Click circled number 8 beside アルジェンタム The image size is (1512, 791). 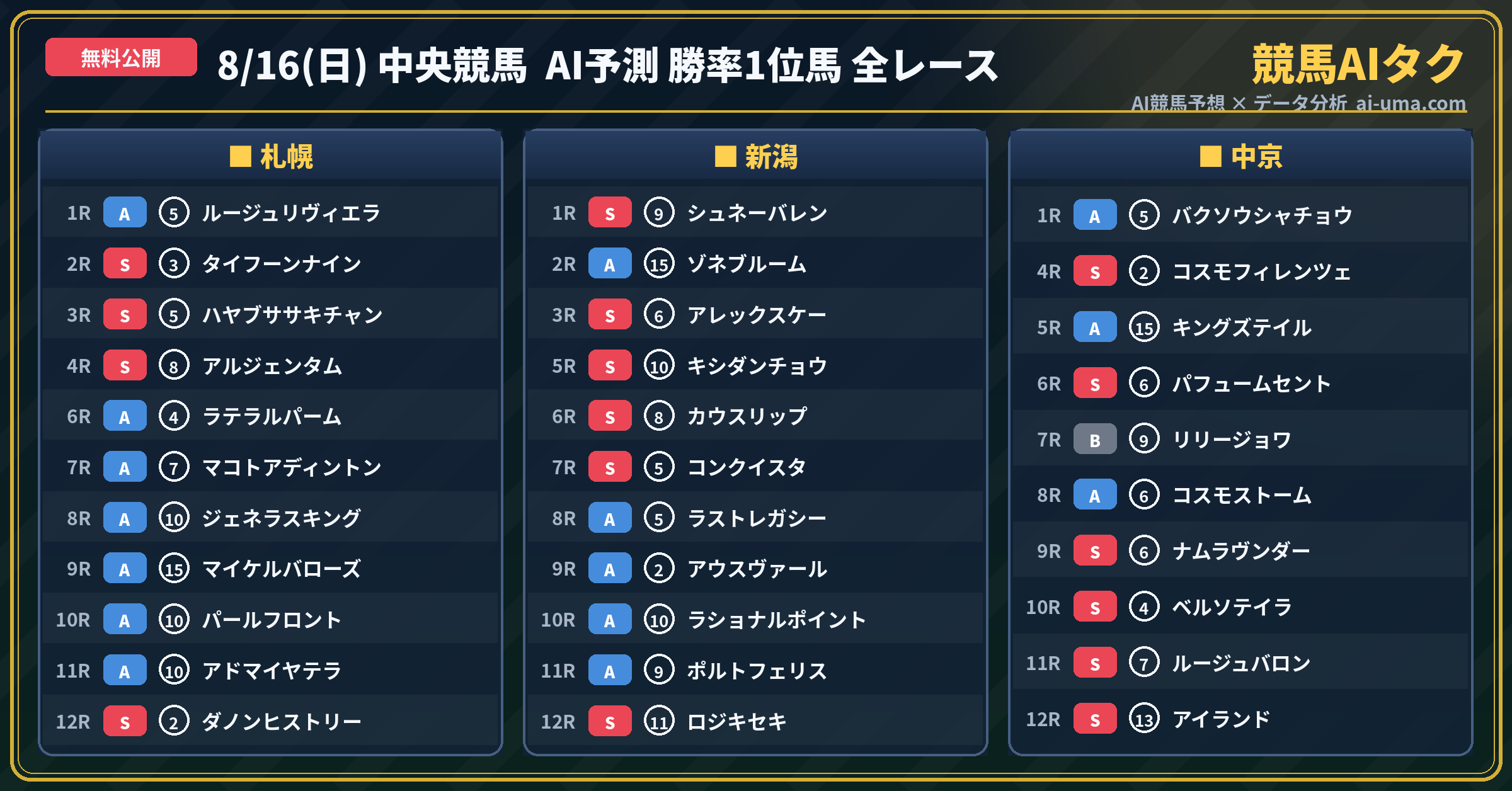(x=174, y=365)
